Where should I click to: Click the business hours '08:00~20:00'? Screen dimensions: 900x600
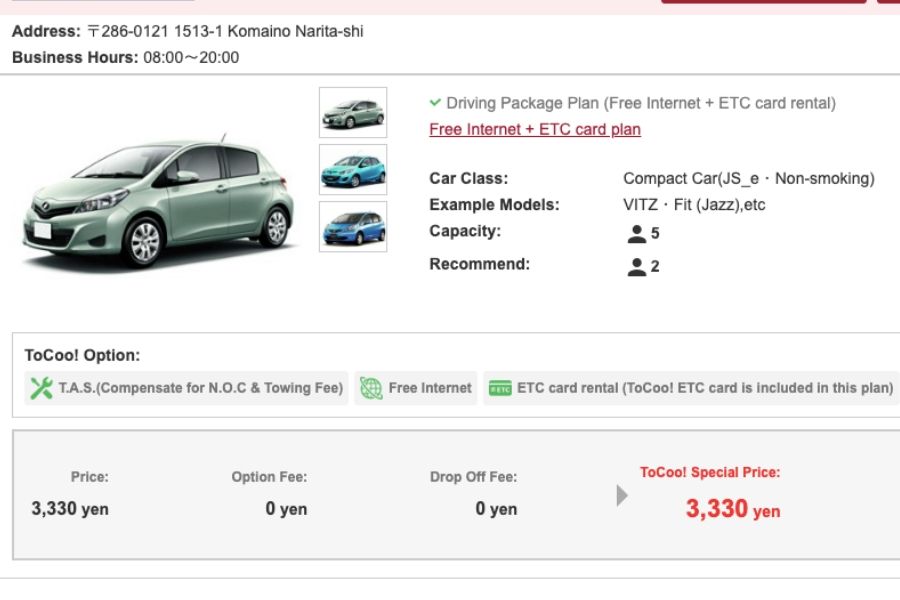(x=191, y=57)
